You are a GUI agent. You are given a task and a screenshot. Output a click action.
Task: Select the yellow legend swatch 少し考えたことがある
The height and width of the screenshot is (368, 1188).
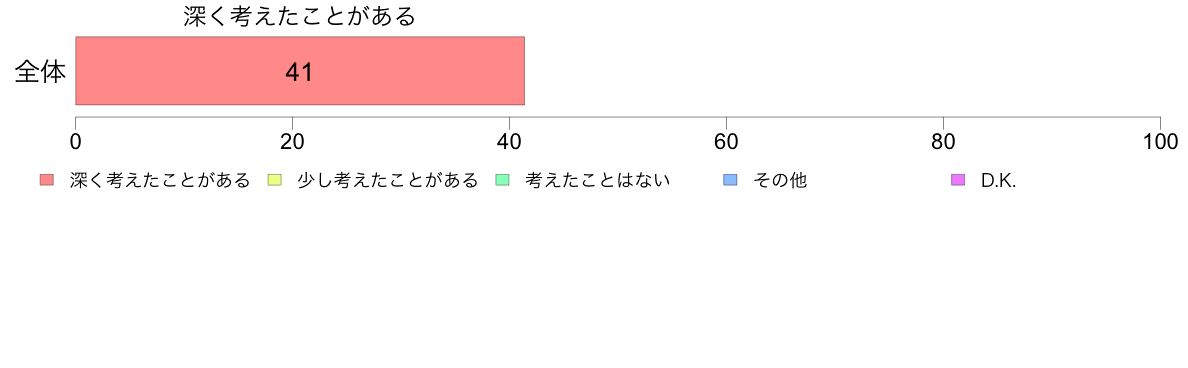tap(275, 180)
